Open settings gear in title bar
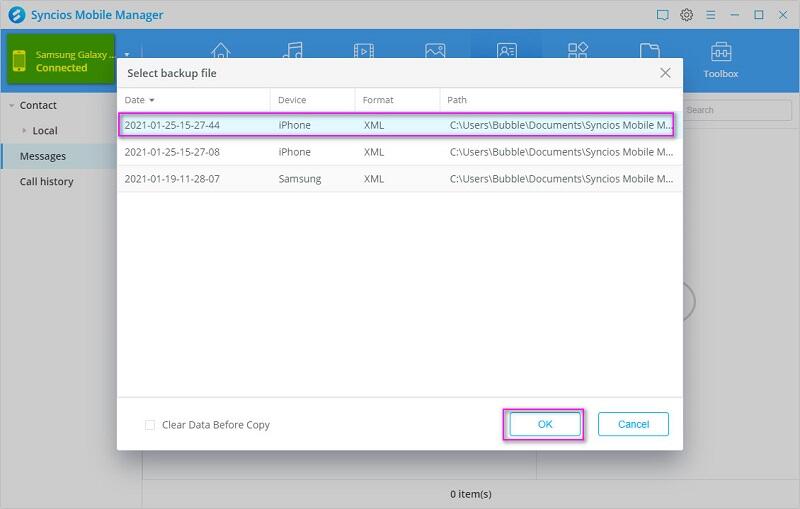This screenshot has width=800, height=509. (687, 15)
